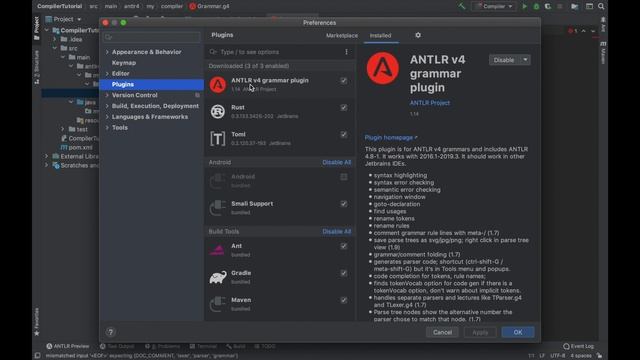640x360 pixels.
Task: Click the ANTLR v4 grammar plugin list icon
Action: (x=218, y=85)
